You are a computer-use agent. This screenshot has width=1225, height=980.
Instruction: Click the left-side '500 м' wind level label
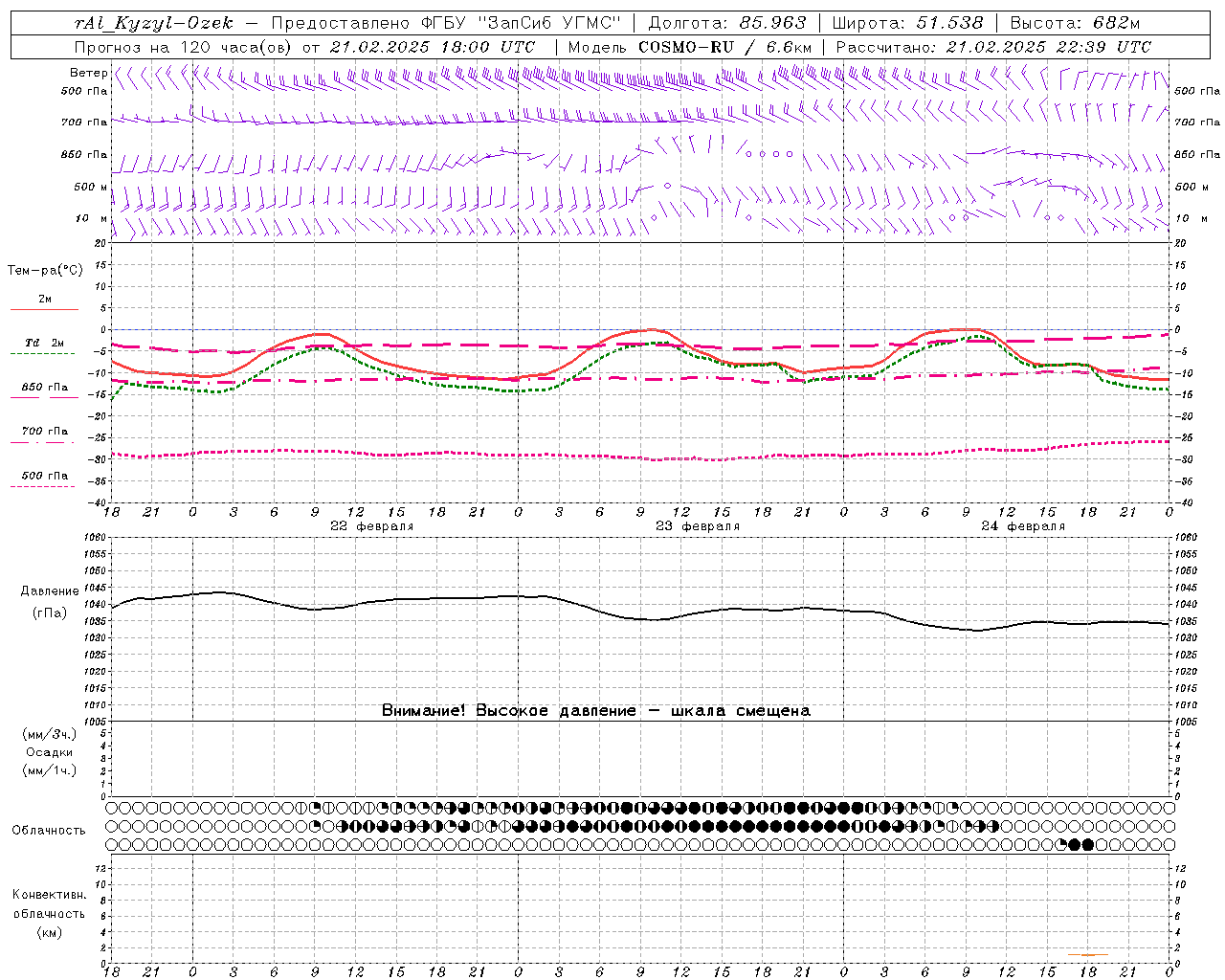click(x=90, y=187)
